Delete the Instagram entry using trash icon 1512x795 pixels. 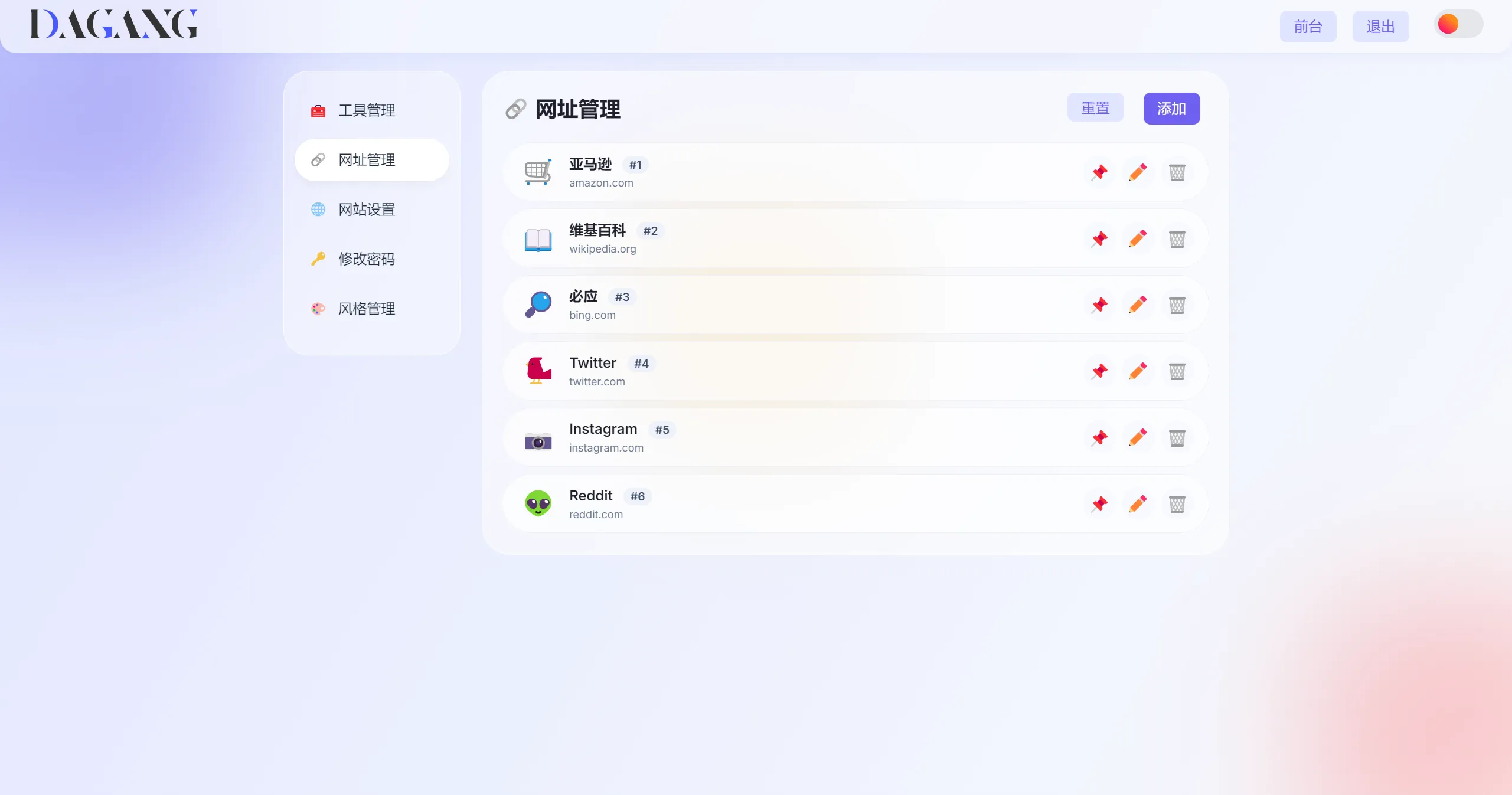click(x=1177, y=438)
